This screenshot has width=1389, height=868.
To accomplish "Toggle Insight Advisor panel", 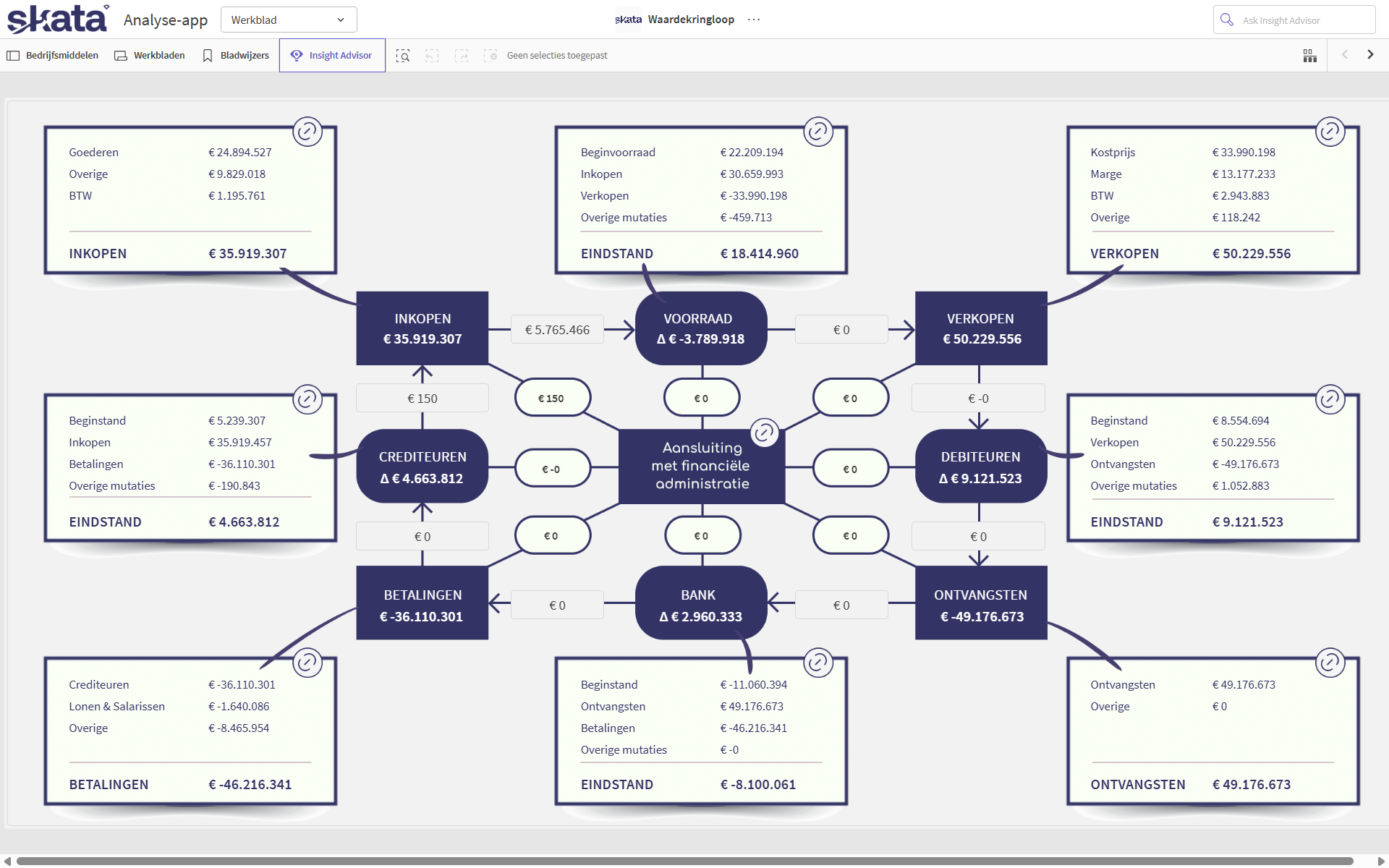I will (332, 56).
